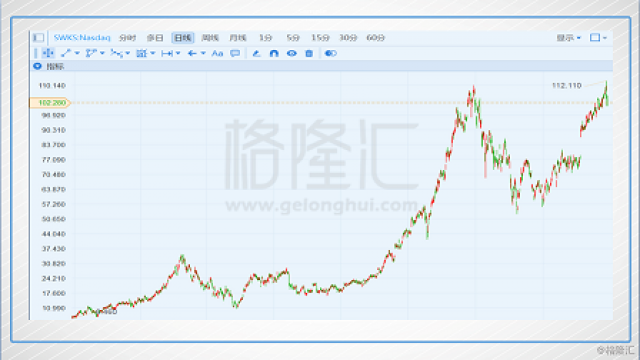
Task: Toggle drawings visibility eye in toolbar
Action: [x=291, y=53]
